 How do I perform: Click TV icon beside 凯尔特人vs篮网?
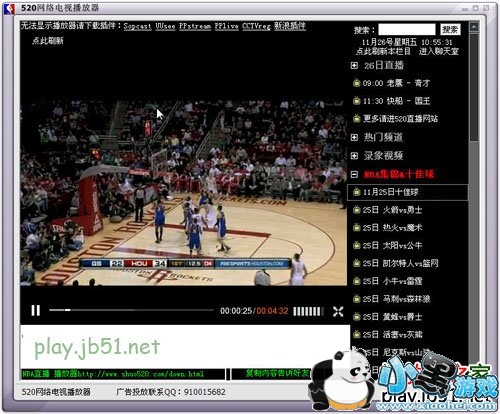click(357, 263)
